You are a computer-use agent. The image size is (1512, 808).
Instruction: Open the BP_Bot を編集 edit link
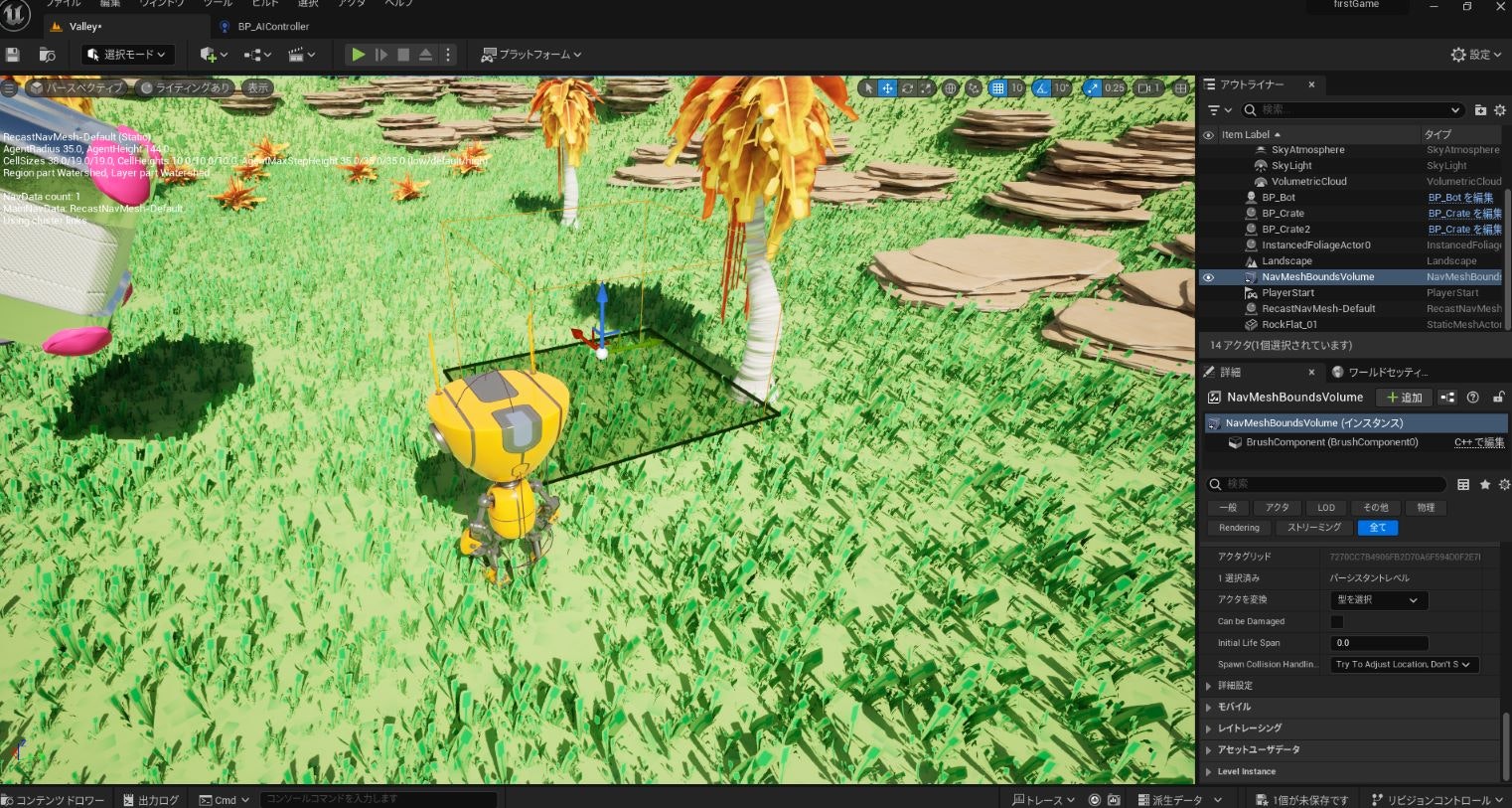tap(1460, 198)
